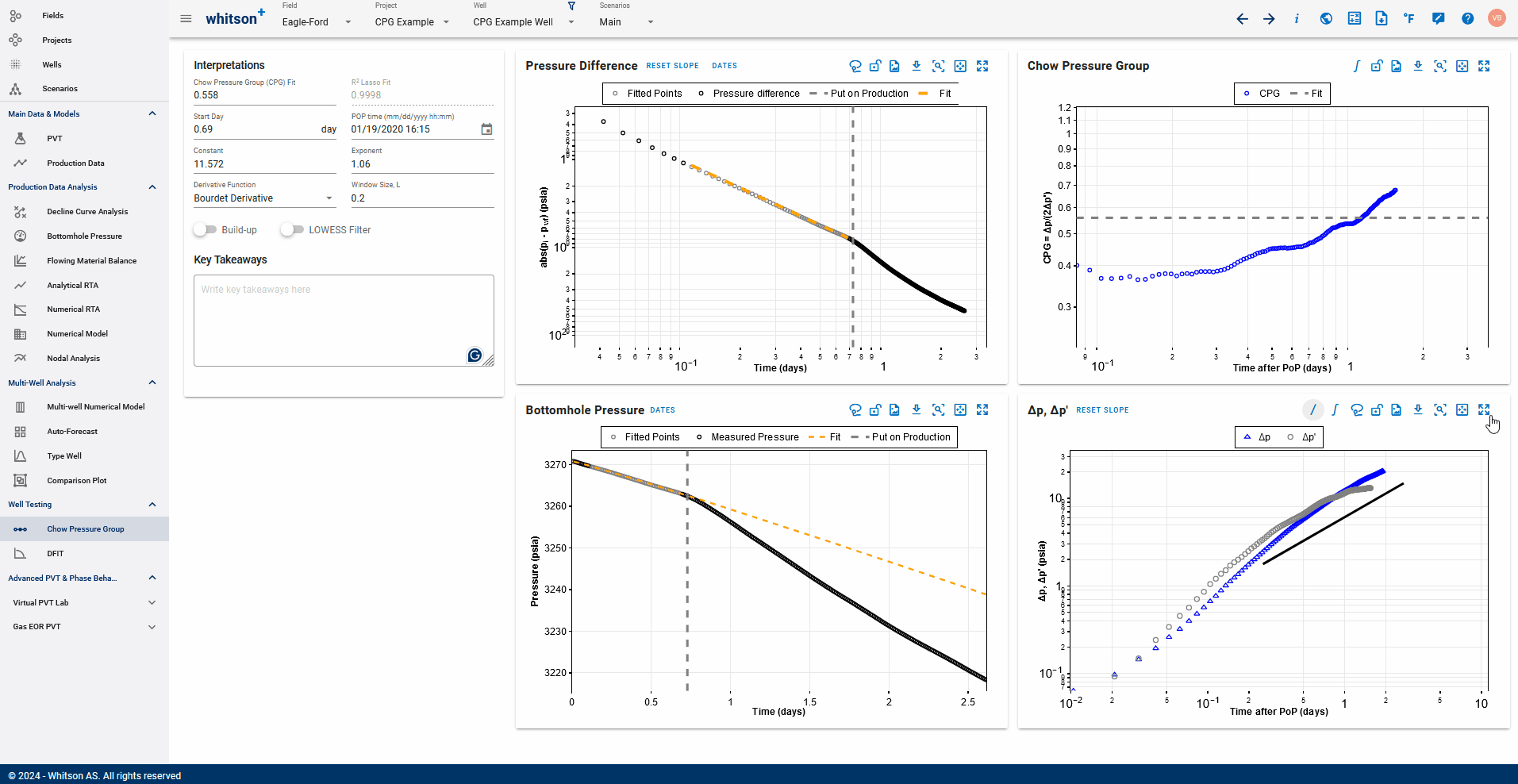Viewport: 1518px width, 784px height.
Task: Go forward with the right arrow
Action: pos(1270,19)
